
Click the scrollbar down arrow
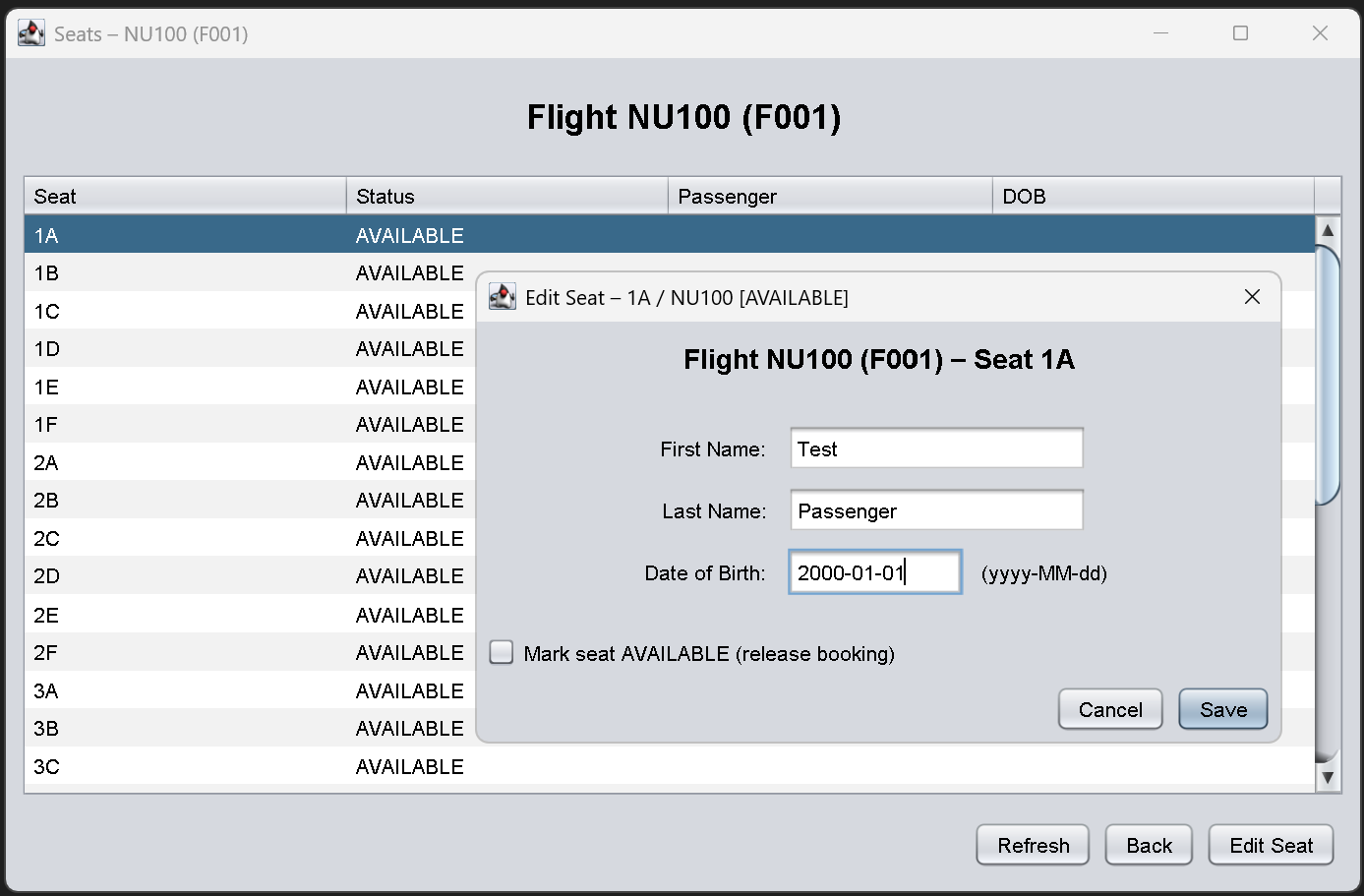point(1328,777)
